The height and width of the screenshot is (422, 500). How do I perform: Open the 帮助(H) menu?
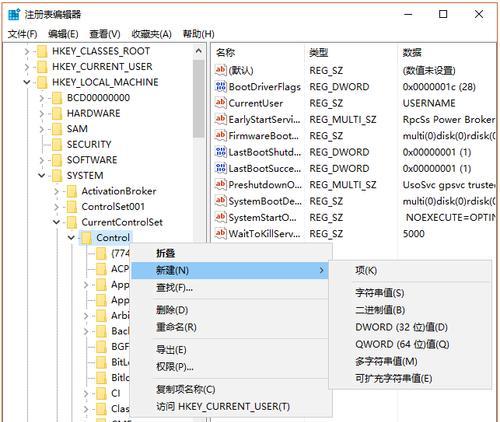[x=198, y=34]
